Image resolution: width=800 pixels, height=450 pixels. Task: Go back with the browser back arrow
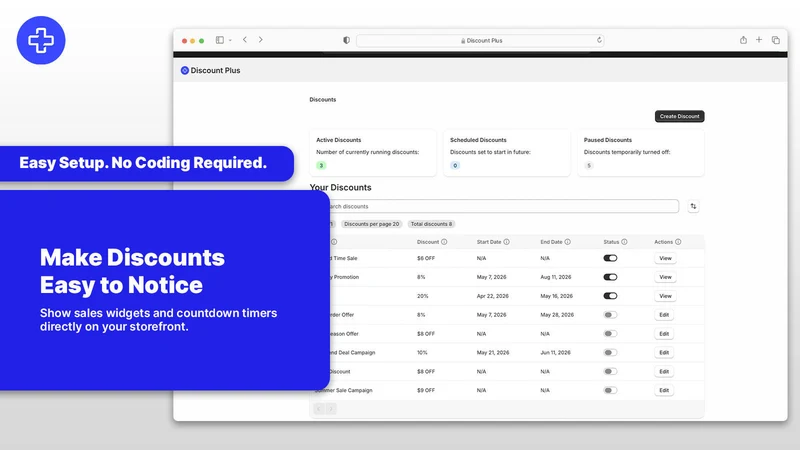pos(245,40)
